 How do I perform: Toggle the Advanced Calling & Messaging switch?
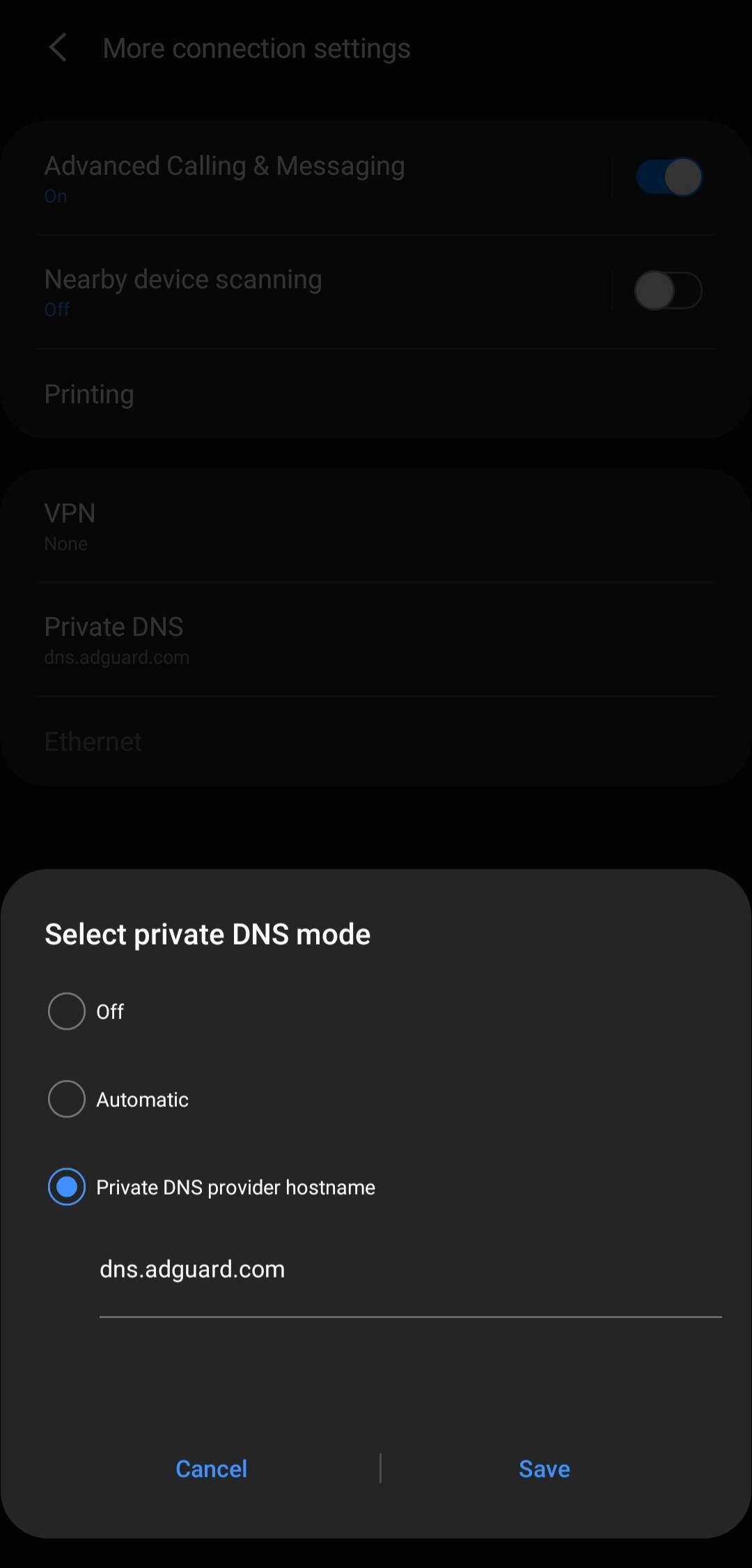668,177
